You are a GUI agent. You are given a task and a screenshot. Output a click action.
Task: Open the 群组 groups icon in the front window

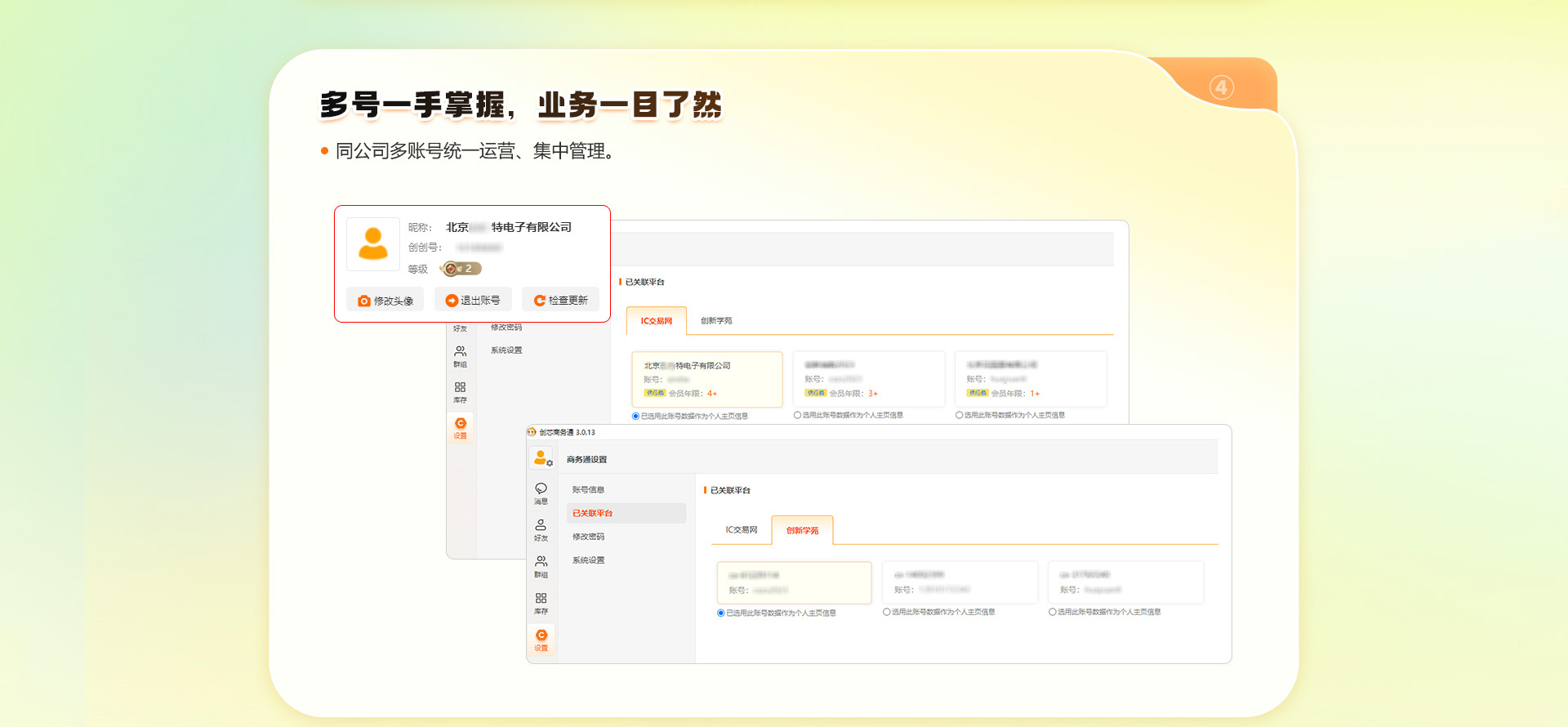click(541, 566)
